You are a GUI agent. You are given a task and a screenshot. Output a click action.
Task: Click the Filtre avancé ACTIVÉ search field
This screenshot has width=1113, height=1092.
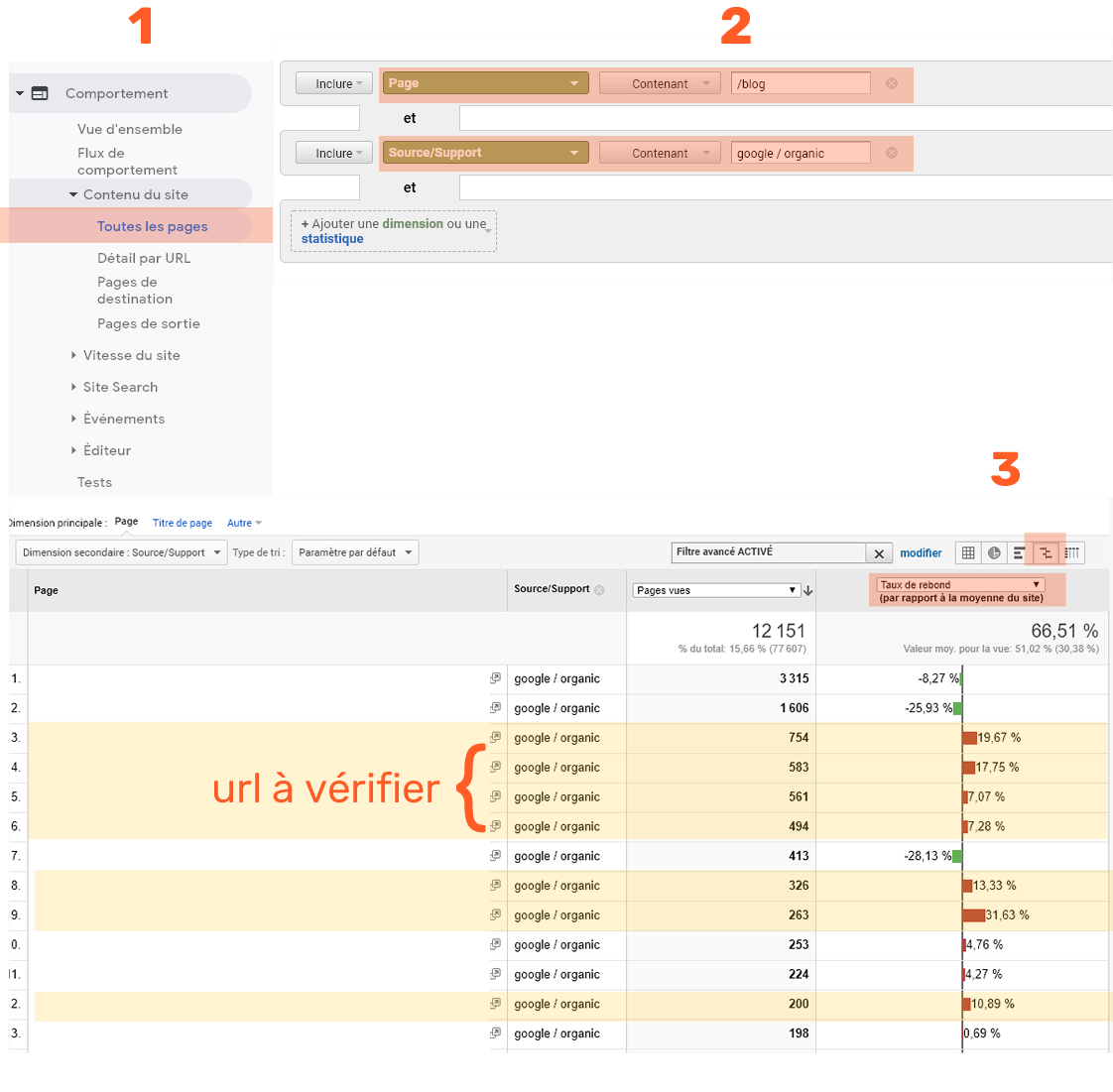(768, 552)
